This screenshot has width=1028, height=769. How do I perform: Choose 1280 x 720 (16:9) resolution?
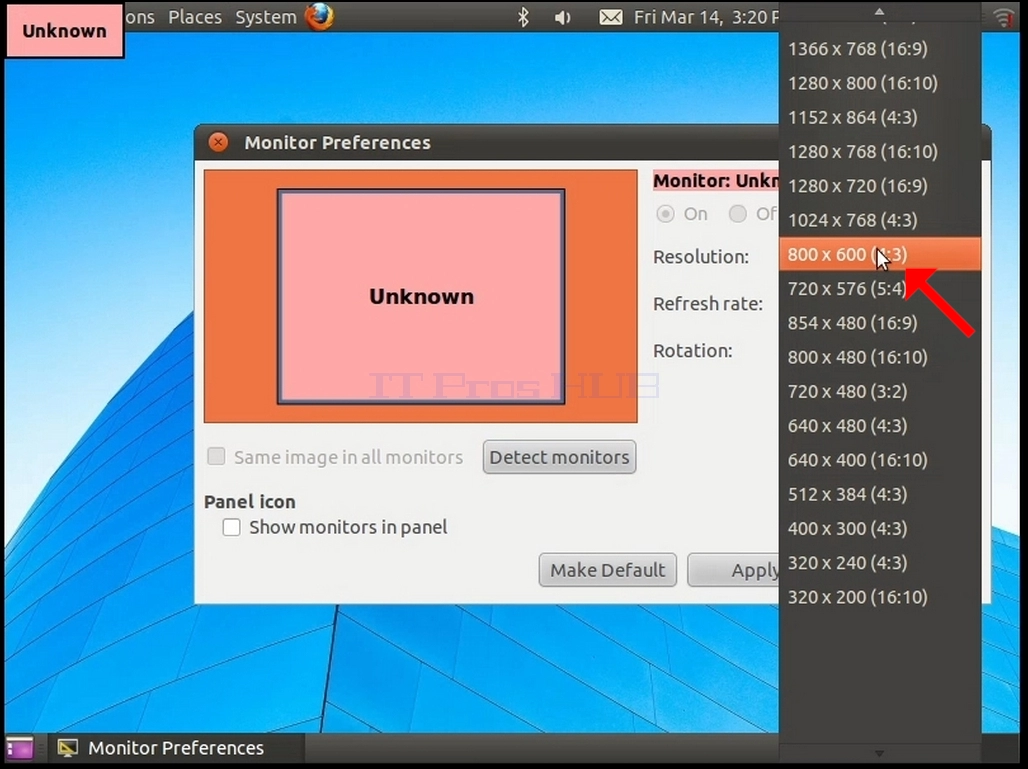pyautogui.click(x=880, y=186)
